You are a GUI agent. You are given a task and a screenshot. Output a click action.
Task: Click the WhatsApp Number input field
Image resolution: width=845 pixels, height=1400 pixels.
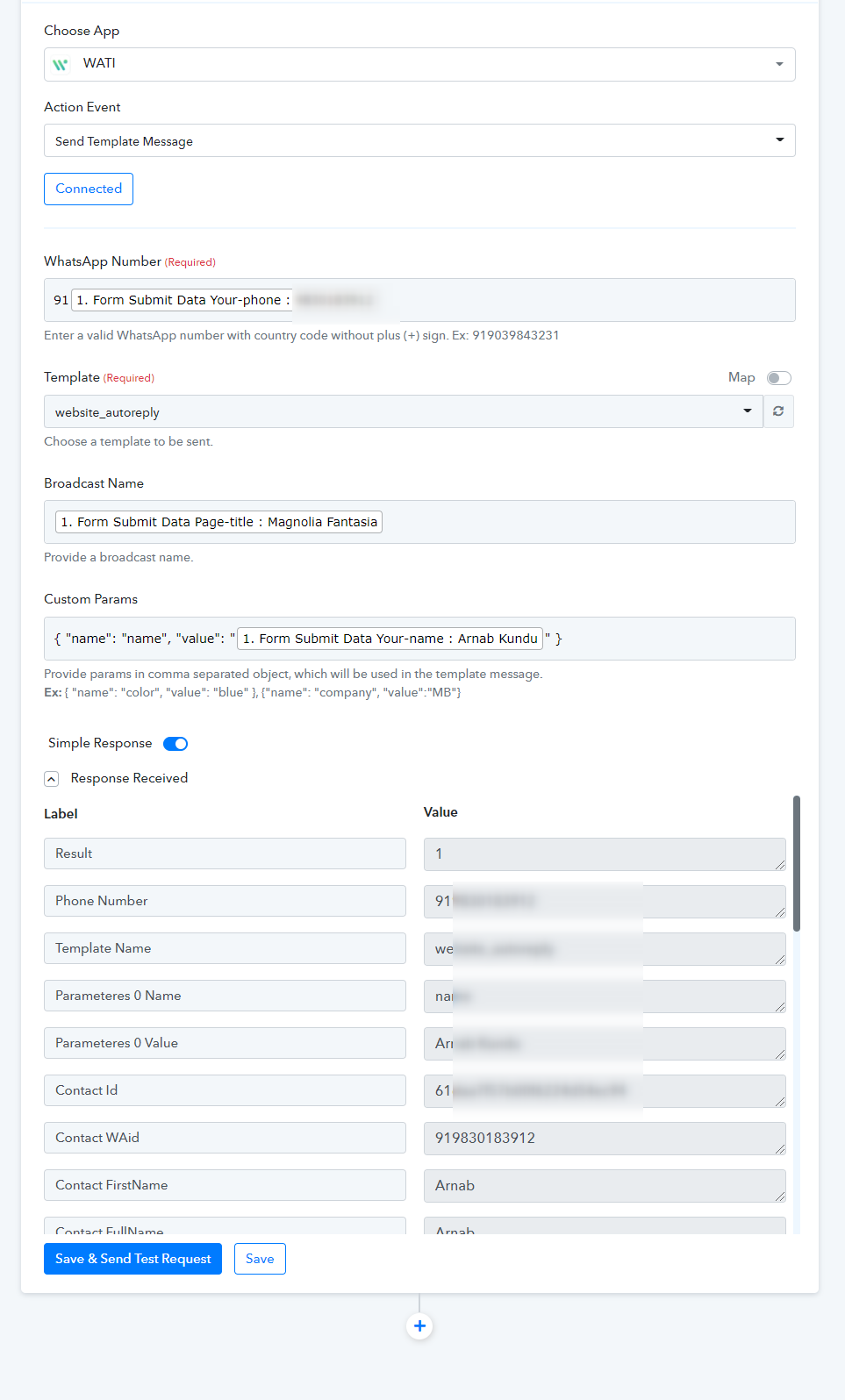coord(419,300)
